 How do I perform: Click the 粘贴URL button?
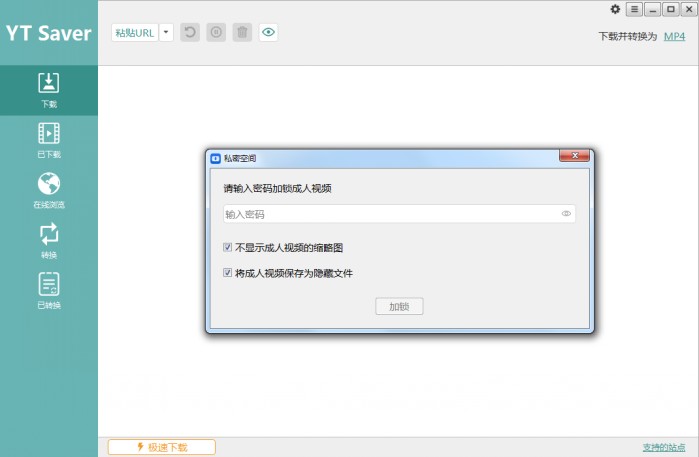[135, 33]
